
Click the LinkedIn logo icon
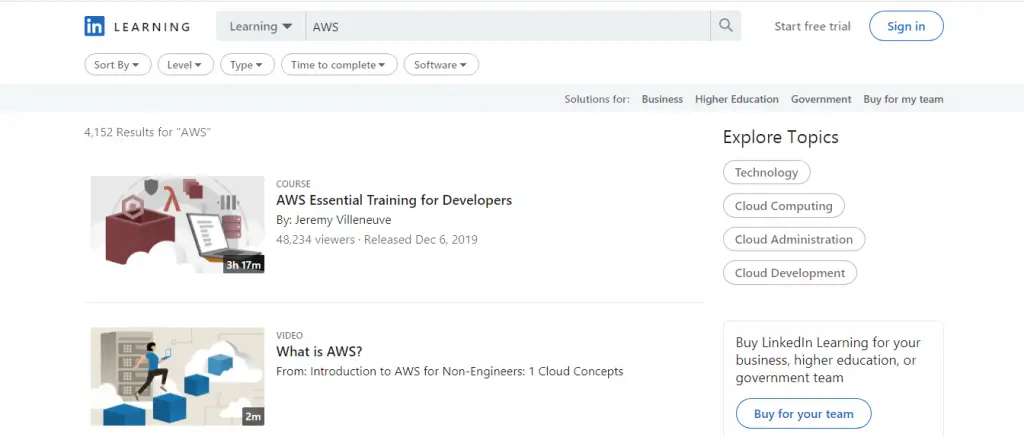coord(94,26)
